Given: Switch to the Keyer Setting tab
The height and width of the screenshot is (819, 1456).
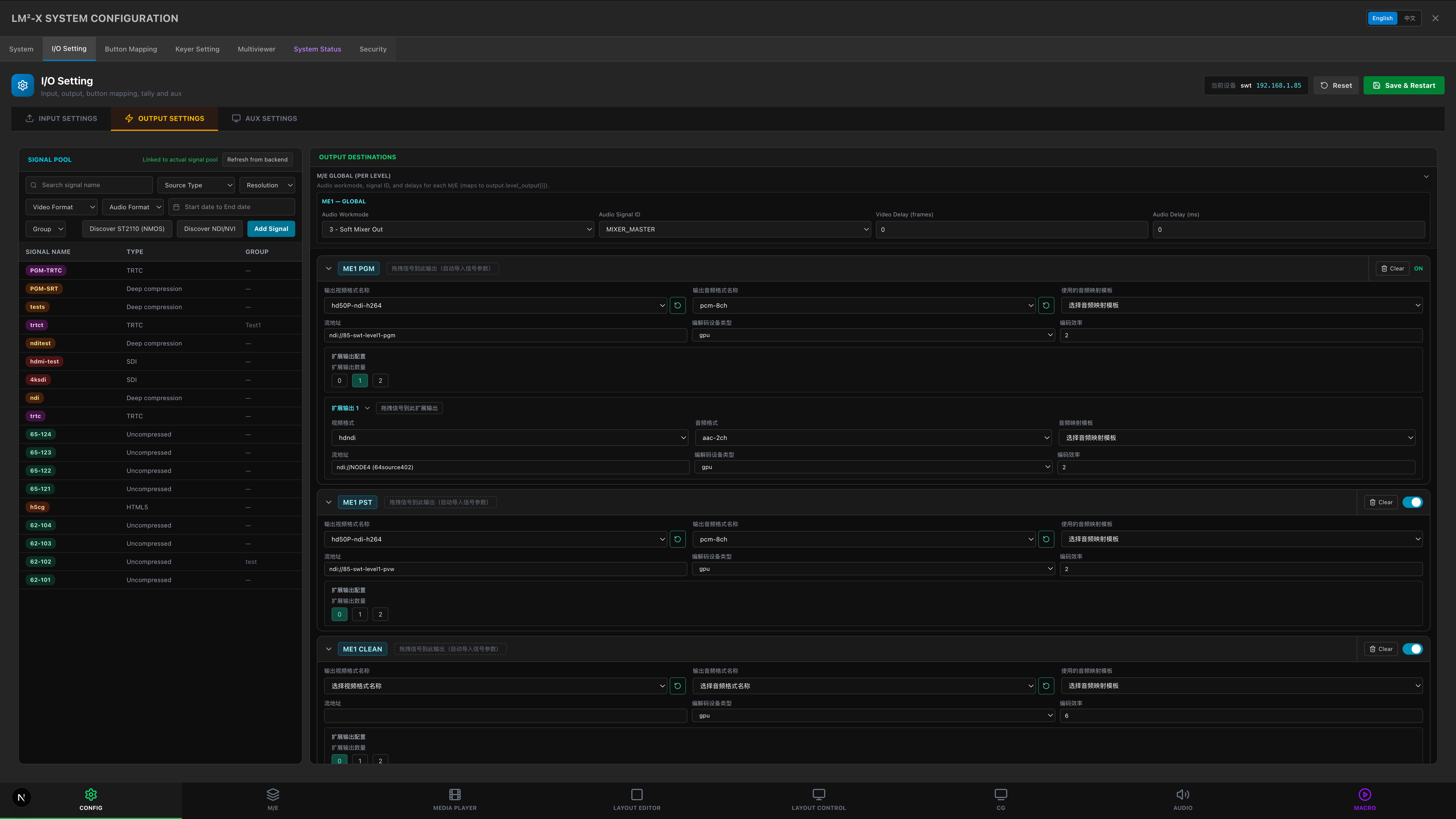Looking at the screenshot, I should pos(197,49).
